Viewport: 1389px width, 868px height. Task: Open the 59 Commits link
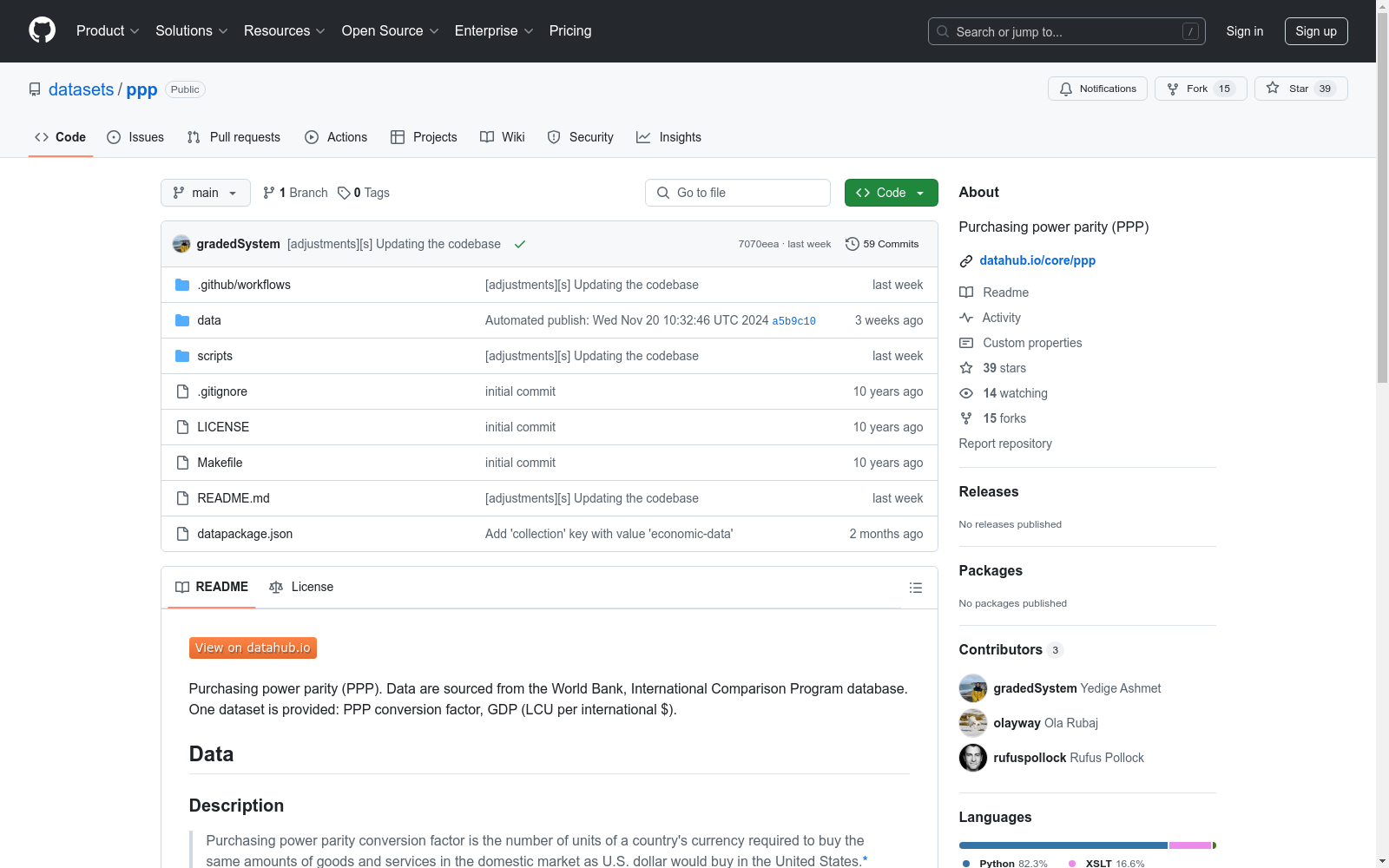(x=882, y=244)
